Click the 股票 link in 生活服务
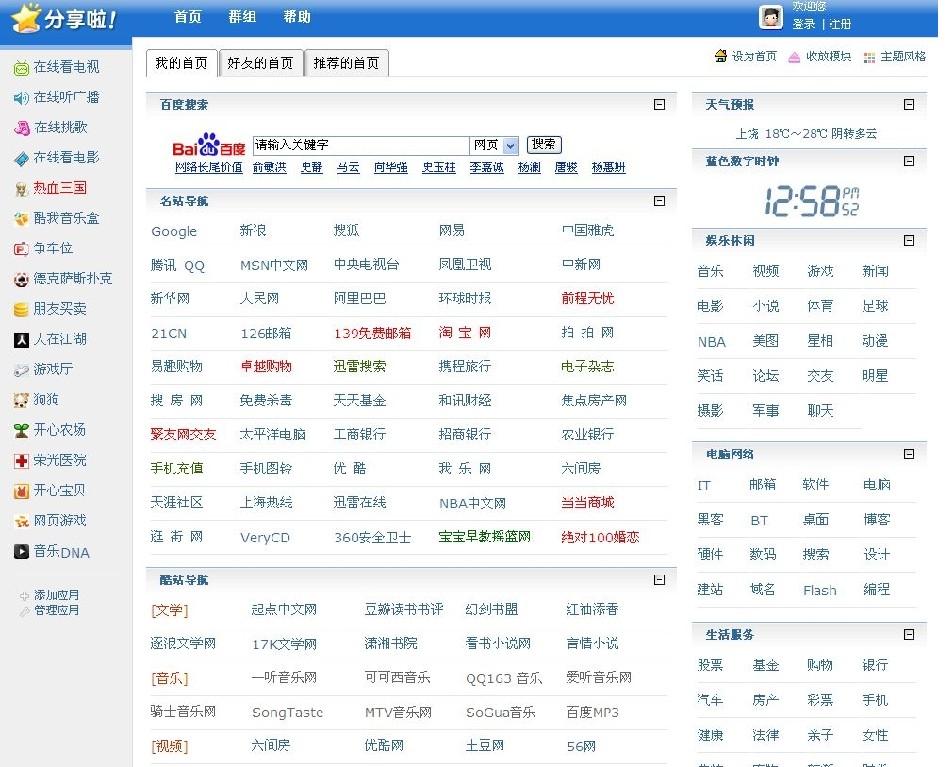 pos(710,665)
